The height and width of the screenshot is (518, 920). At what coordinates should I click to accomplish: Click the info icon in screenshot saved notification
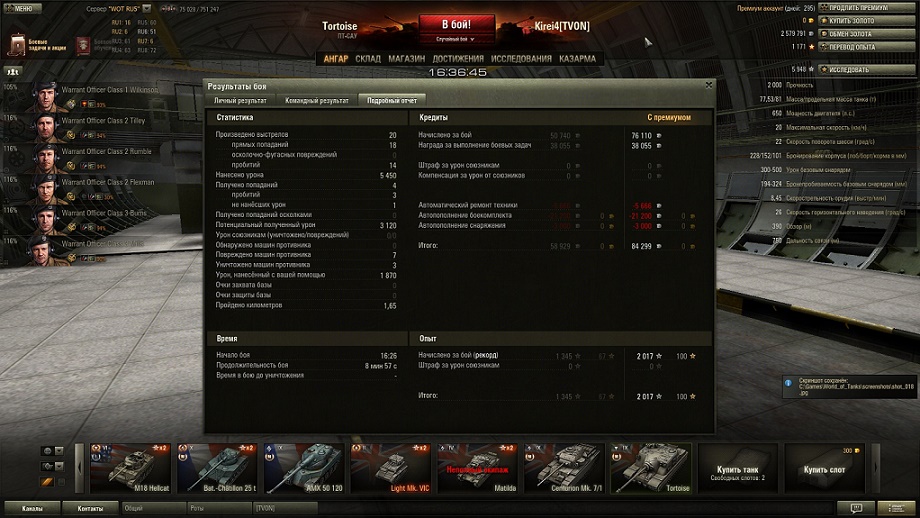[x=789, y=383]
